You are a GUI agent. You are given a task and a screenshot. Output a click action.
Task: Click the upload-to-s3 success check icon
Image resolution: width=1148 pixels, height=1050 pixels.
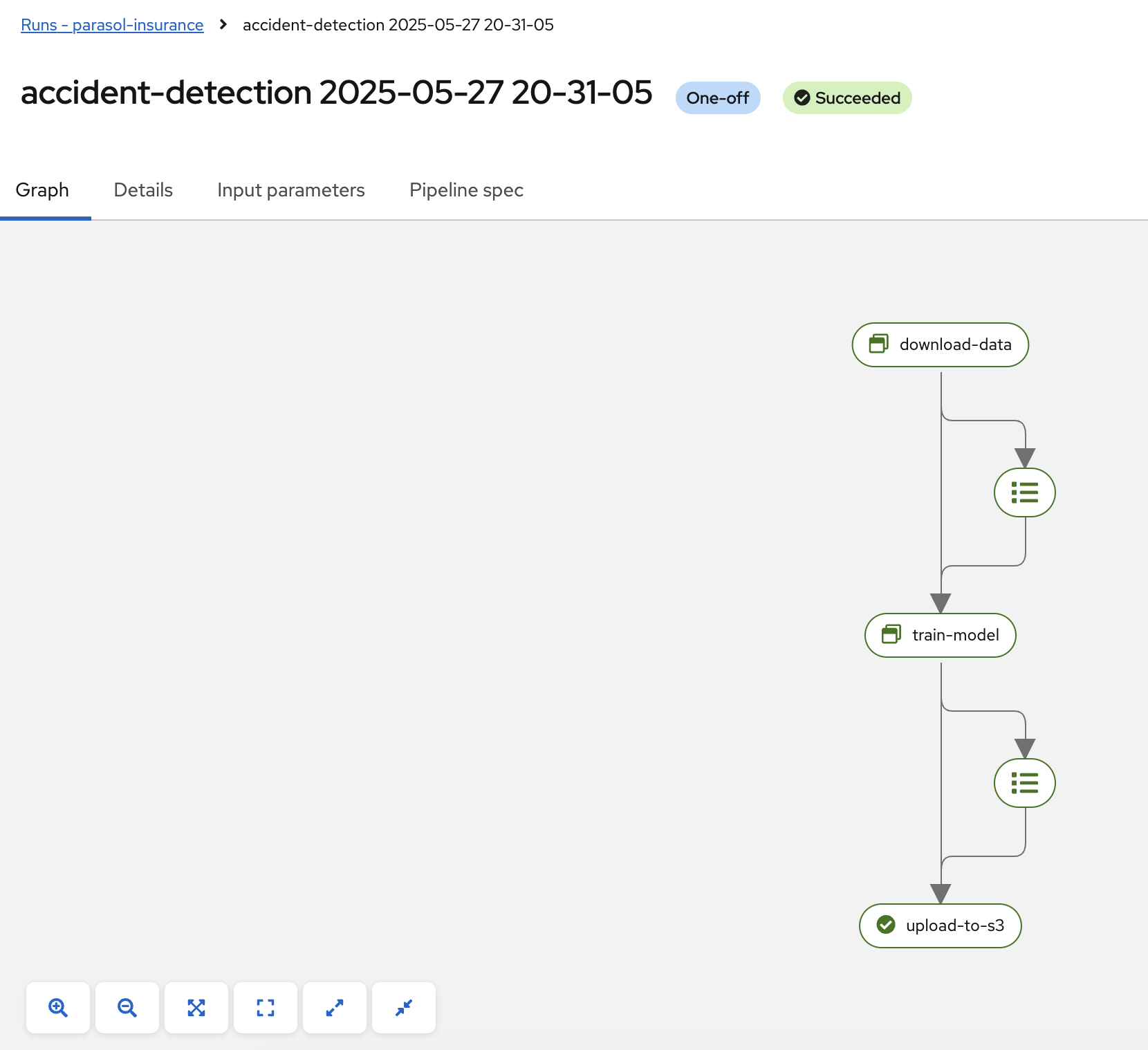pyautogui.click(x=886, y=925)
